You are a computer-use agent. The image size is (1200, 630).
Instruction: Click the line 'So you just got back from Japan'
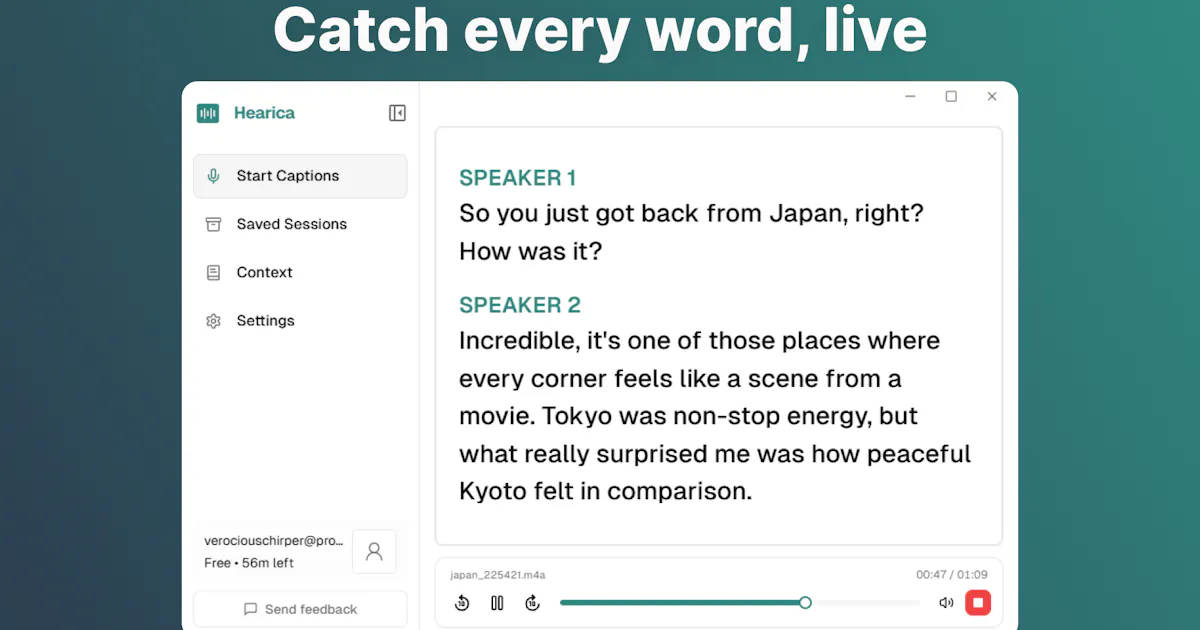pyautogui.click(x=691, y=213)
